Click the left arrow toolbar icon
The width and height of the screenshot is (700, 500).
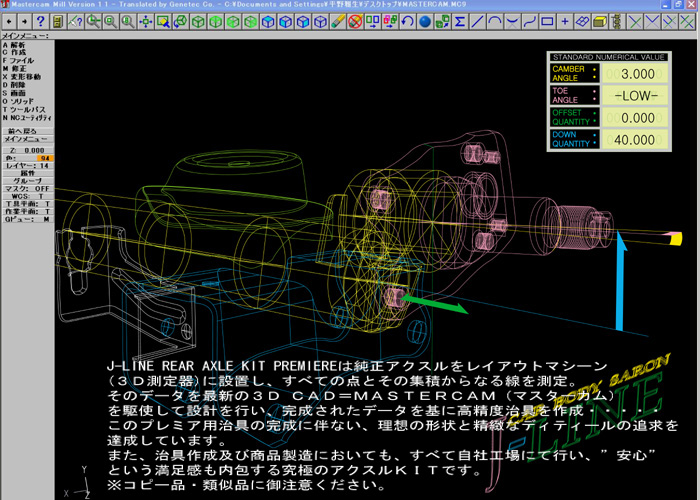(x=9, y=21)
